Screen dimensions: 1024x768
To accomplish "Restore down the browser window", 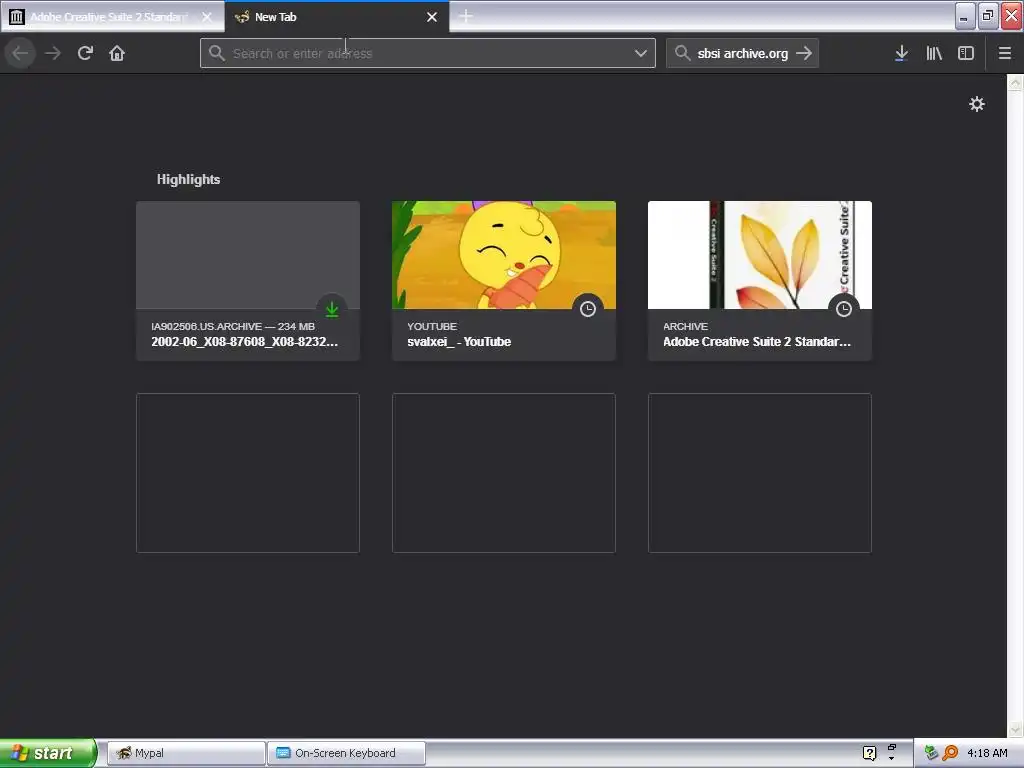I will point(988,16).
